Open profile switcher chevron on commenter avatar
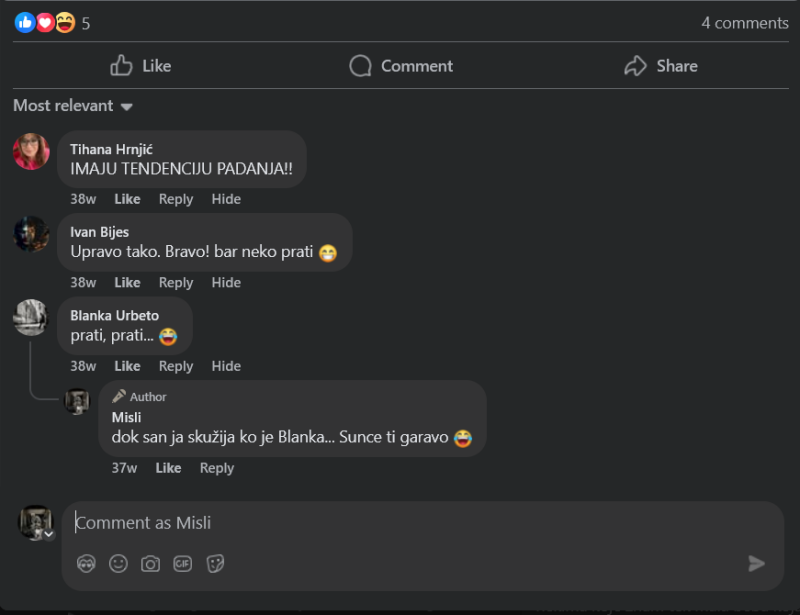The height and width of the screenshot is (615, 800). [x=49, y=534]
